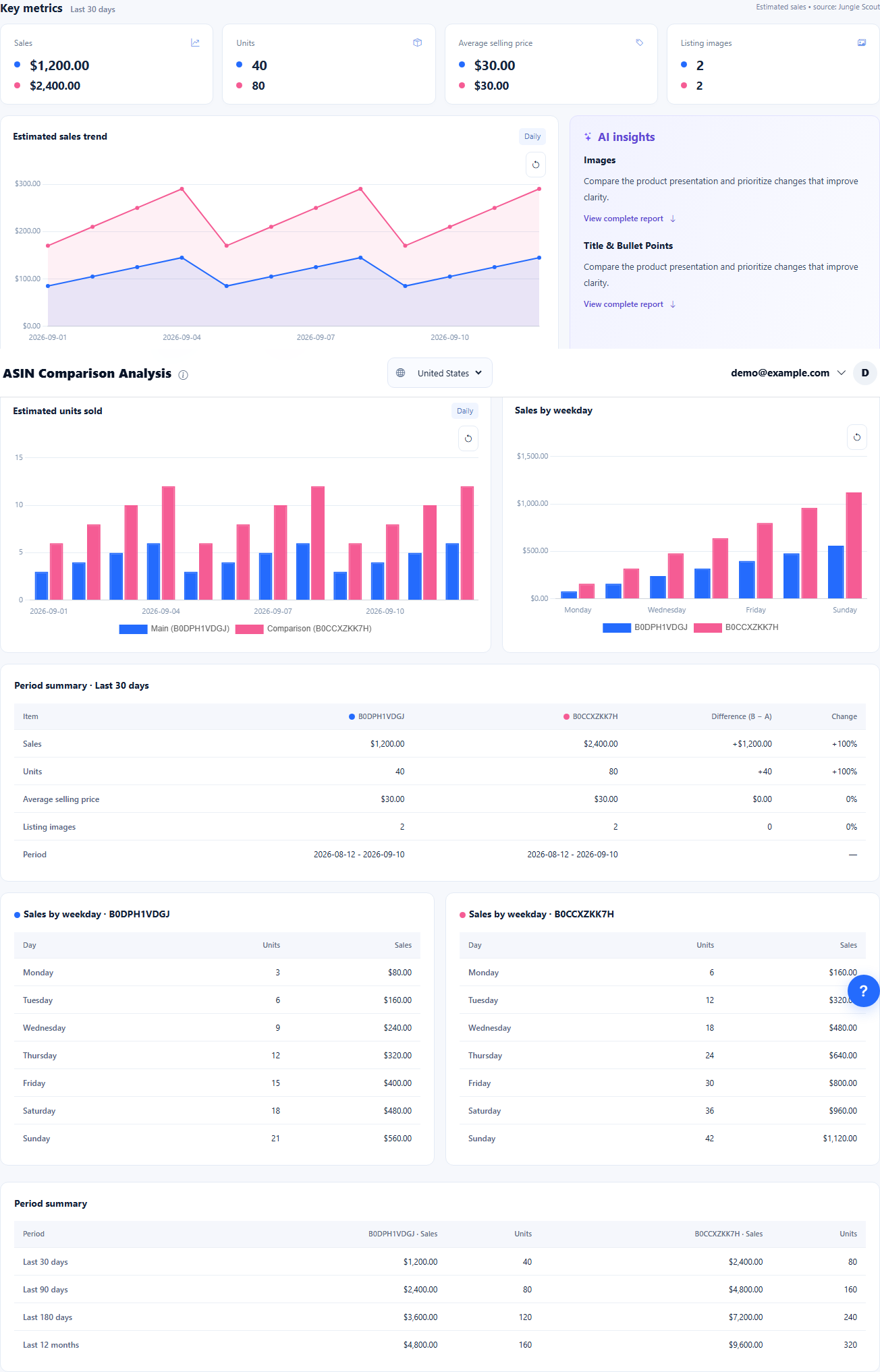The height and width of the screenshot is (1372, 880).
Task: Click the 'Last 30 days' label by Key metrics
Action: 92,9
